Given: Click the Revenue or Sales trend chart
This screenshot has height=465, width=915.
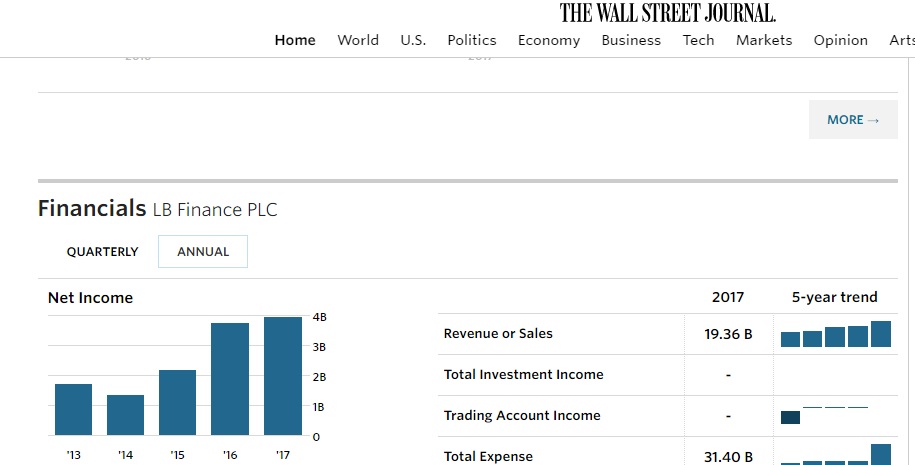Looking at the screenshot, I should tap(836, 334).
